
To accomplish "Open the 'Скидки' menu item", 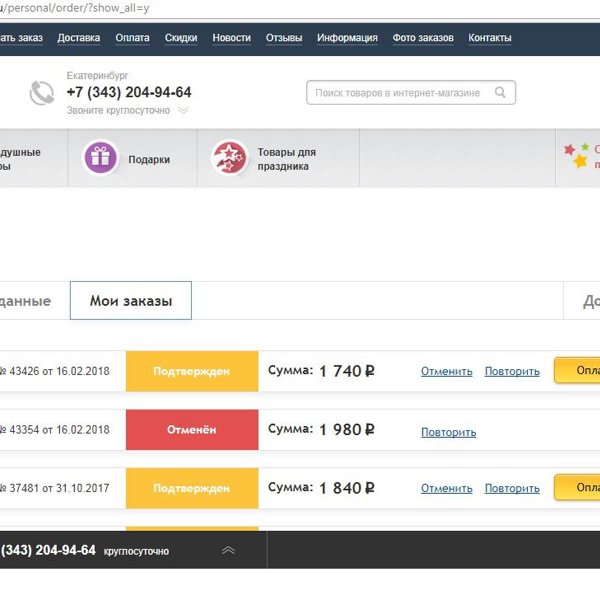I will [181, 38].
